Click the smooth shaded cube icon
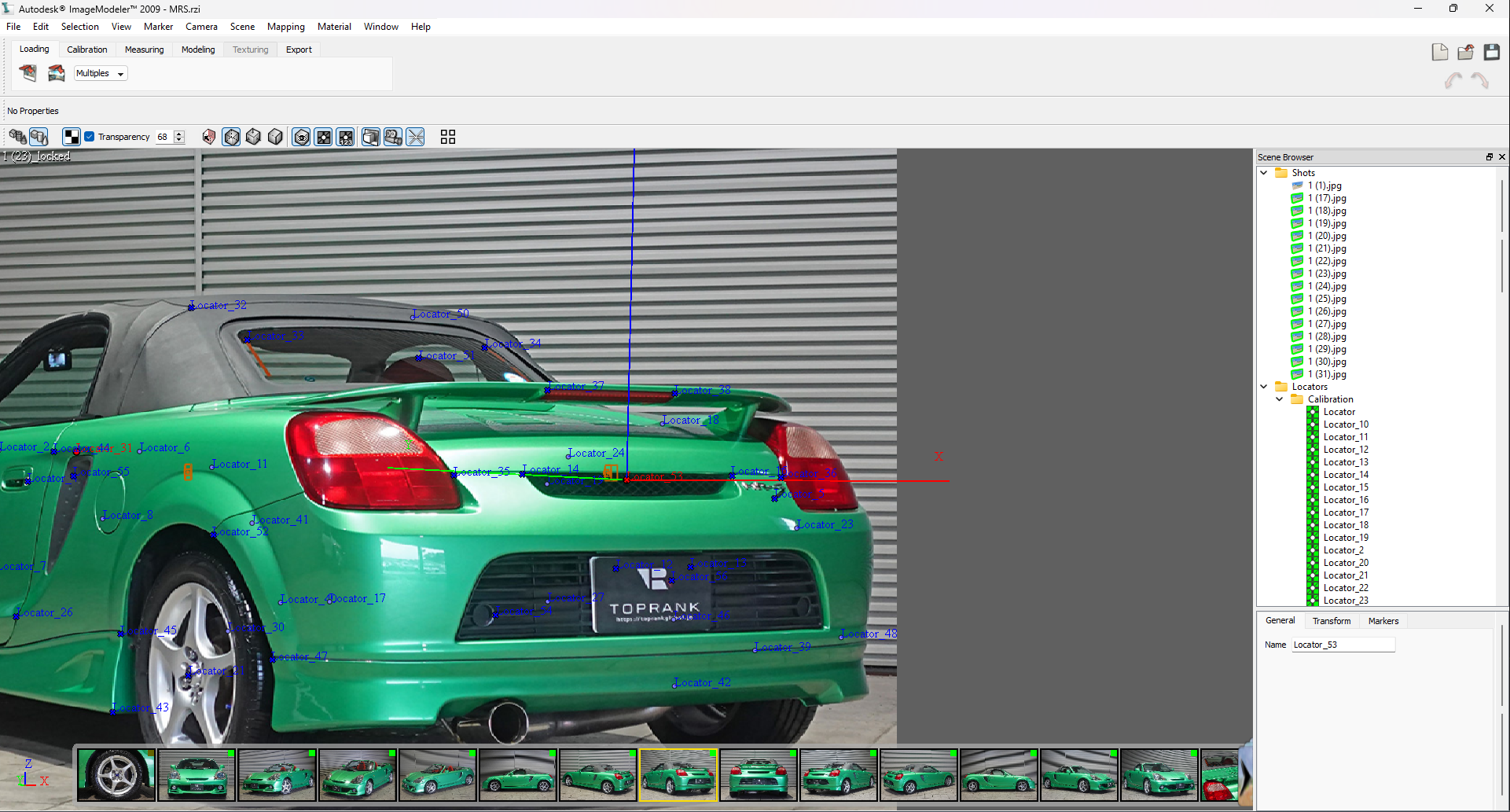 (x=275, y=137)
